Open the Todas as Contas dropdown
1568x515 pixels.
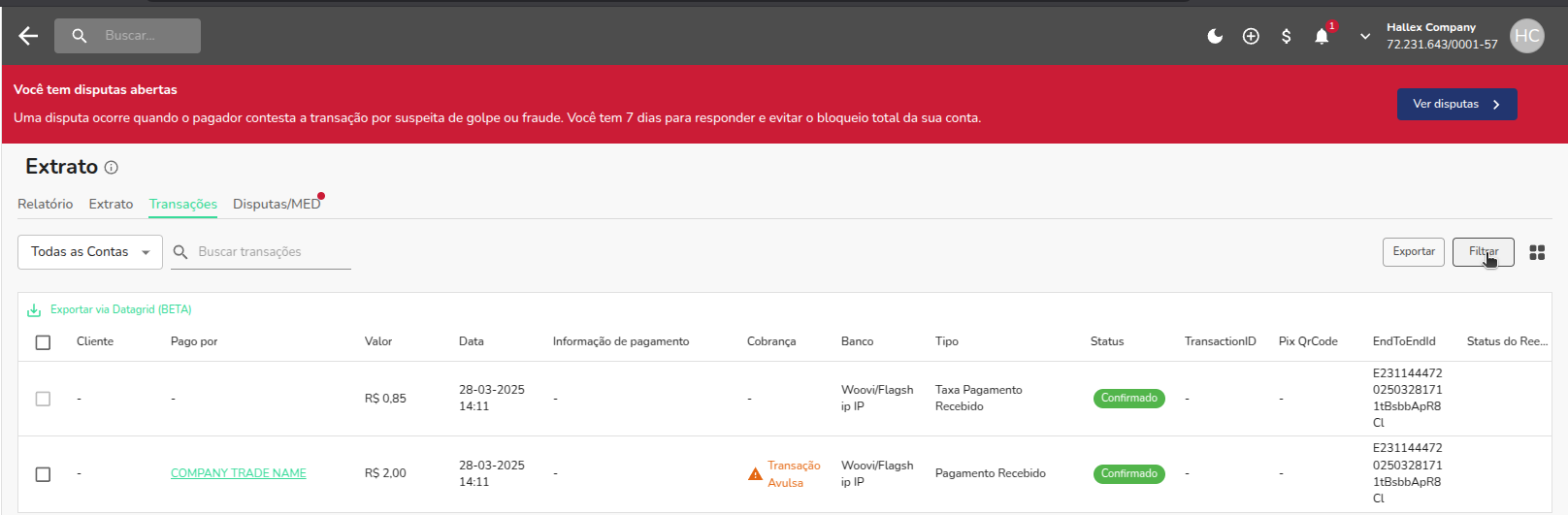click(90, 252)
